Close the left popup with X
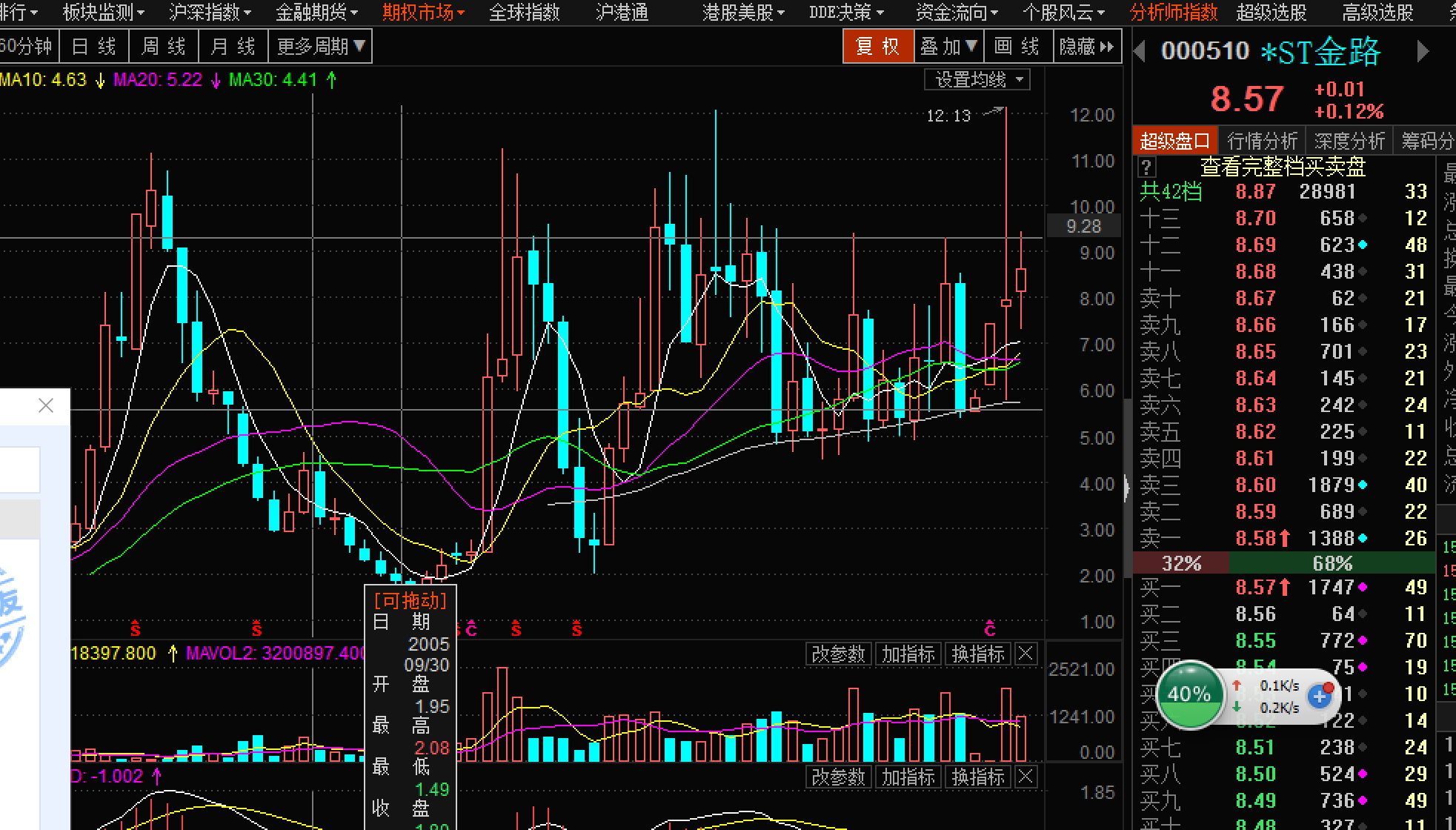 46,405
